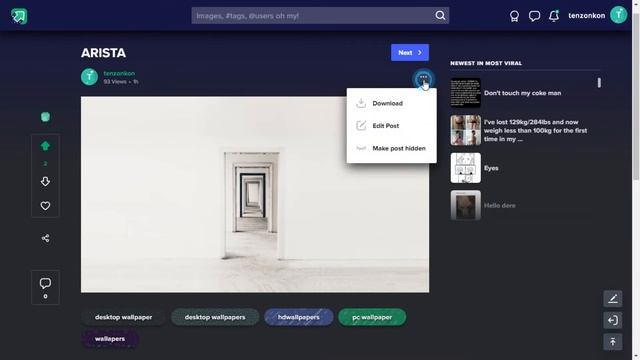Open the Imgur home logo
Screen dimensions: 640x360
pos(19,16)
